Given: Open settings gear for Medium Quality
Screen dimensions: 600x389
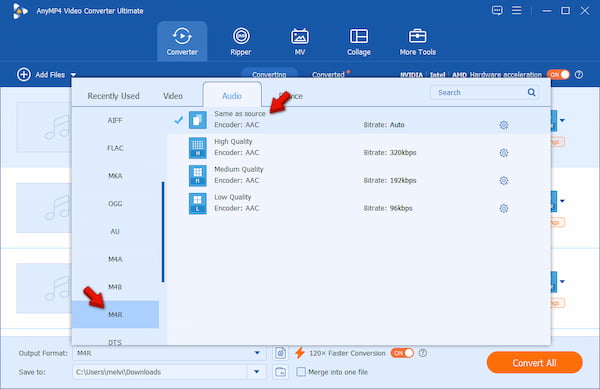Looking at the screenshot, I should point(504,181).
